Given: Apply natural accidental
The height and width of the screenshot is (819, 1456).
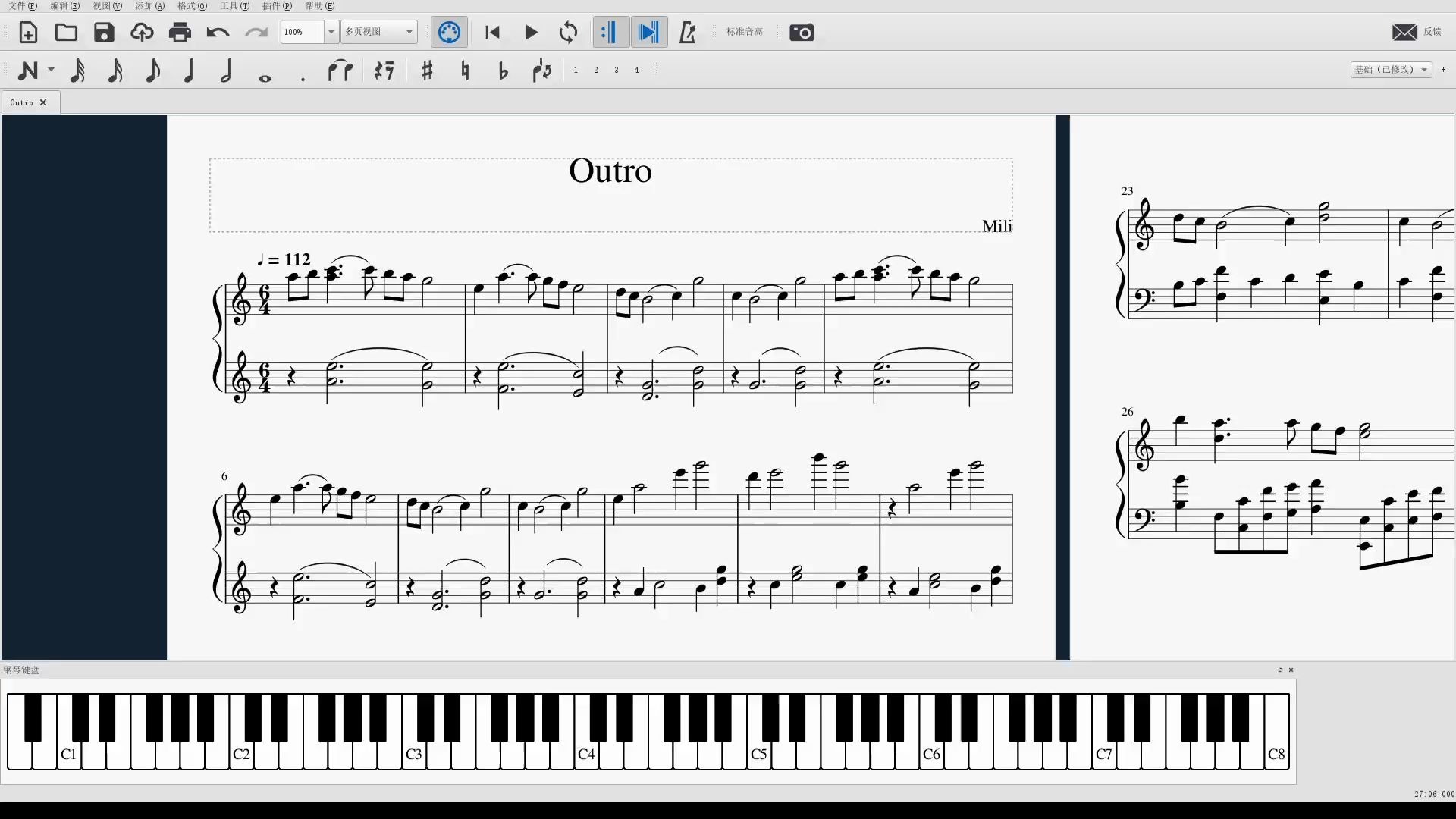Looking at the screenshot, I should 465,71.
